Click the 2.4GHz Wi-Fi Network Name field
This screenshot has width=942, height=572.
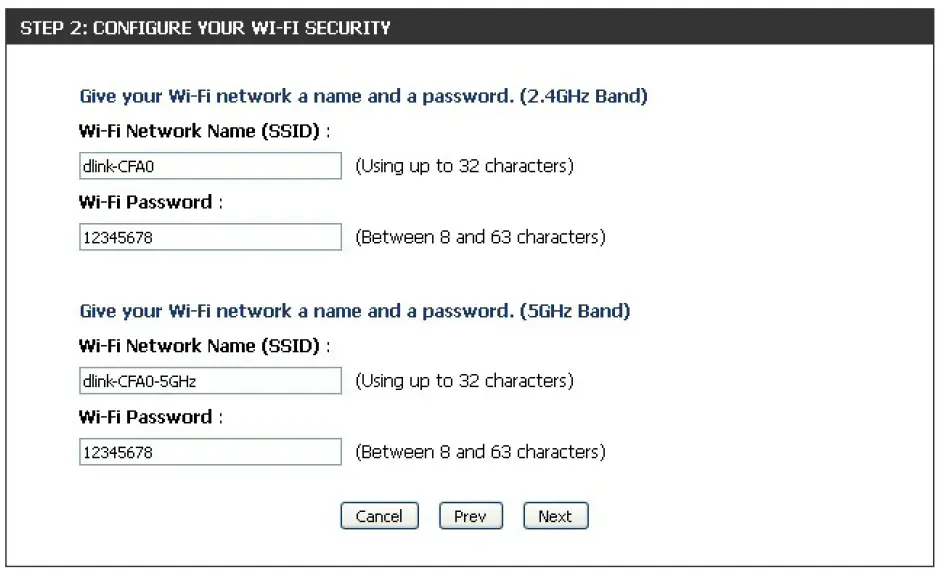[x=210, y=166]
